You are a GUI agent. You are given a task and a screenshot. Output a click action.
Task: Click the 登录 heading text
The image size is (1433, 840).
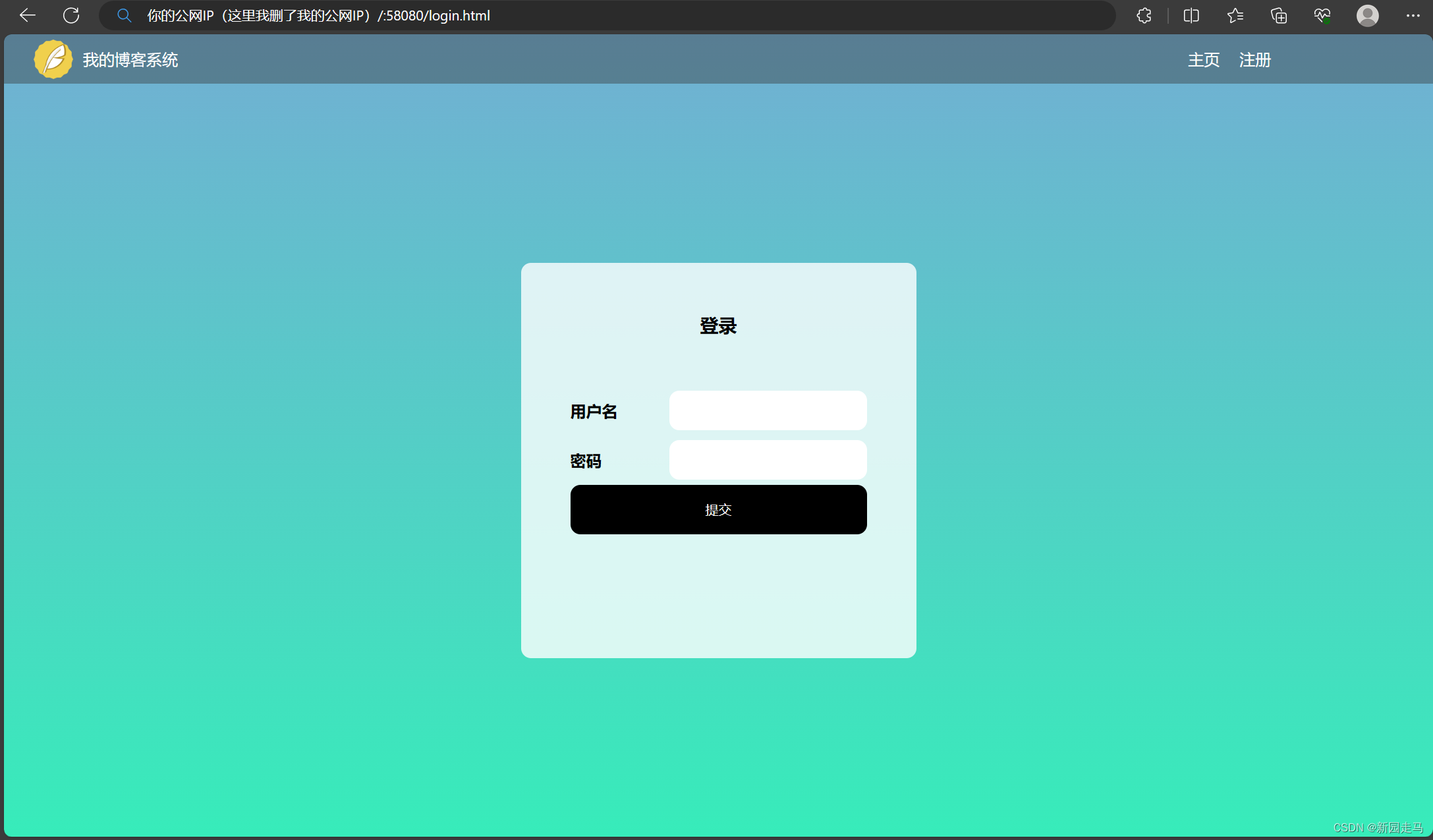point(718,325)
